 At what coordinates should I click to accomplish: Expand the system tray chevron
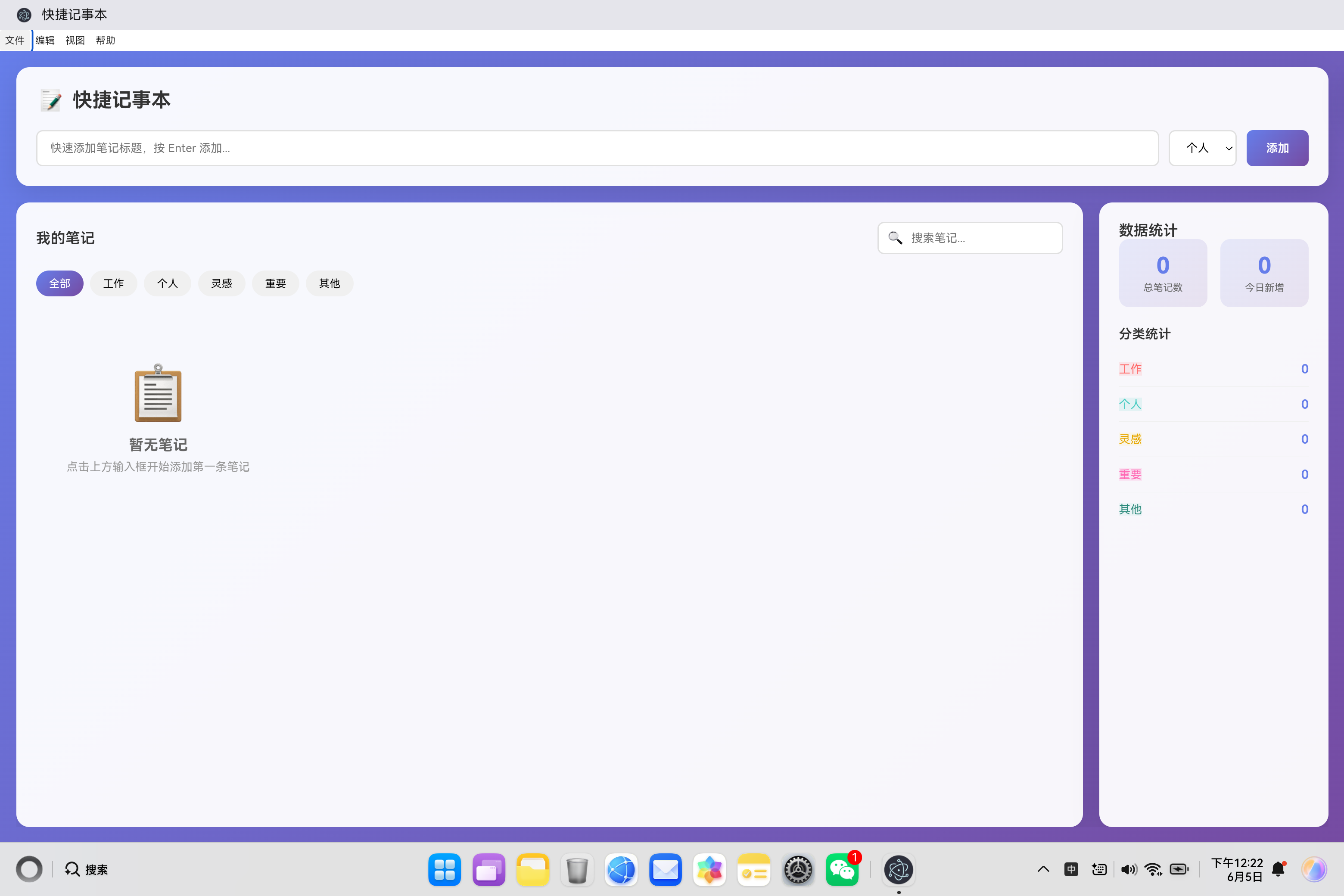tap(1043, 869)
